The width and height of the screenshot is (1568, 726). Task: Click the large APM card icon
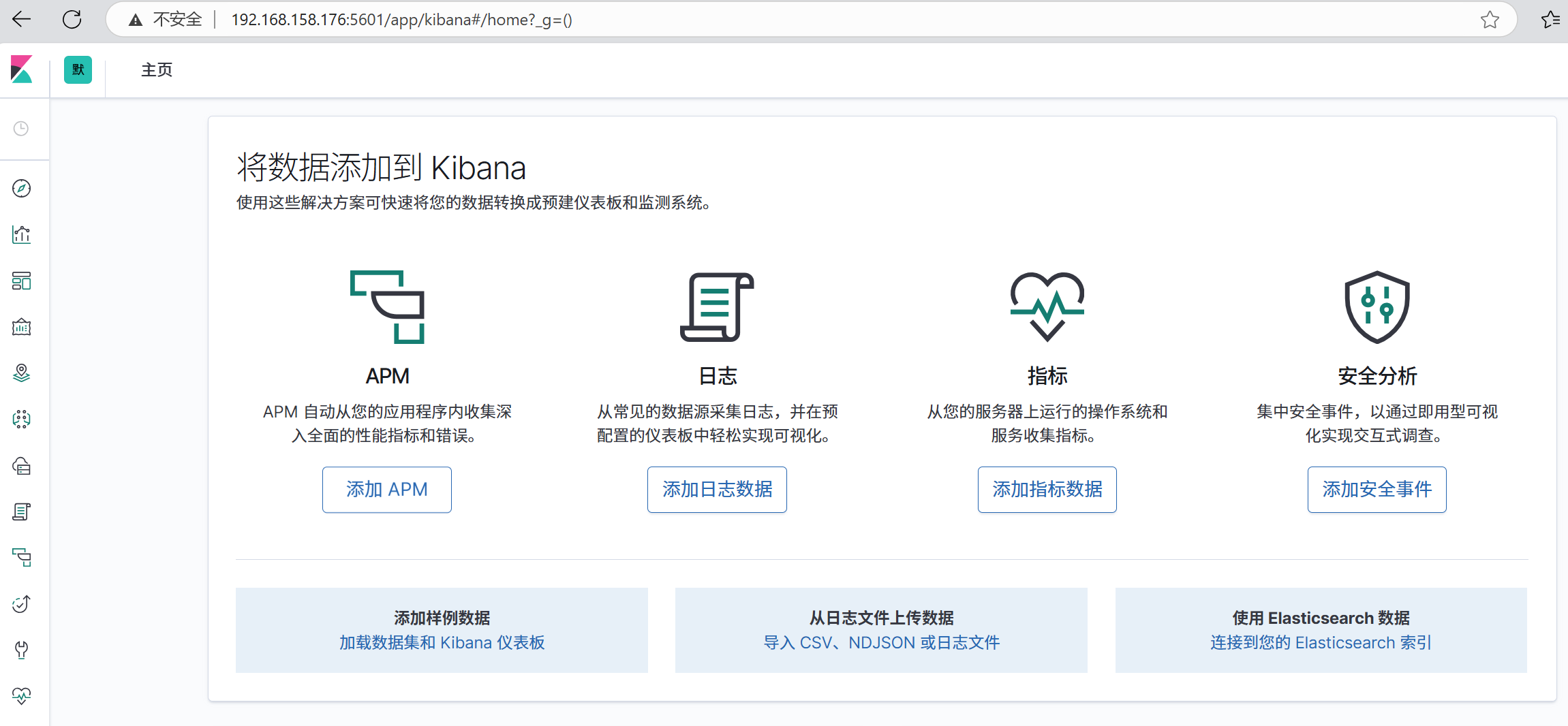(x=387, y=307)
